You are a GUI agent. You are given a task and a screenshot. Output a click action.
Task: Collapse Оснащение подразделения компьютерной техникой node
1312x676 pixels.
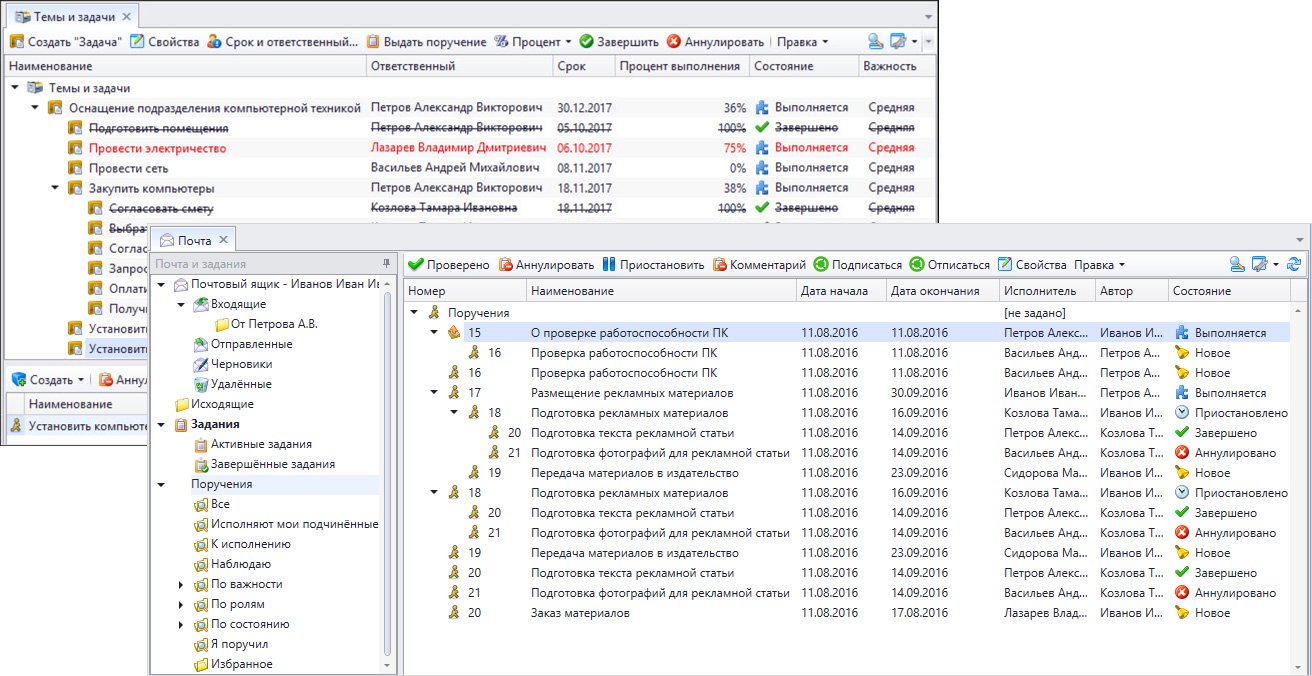(35, 108)
